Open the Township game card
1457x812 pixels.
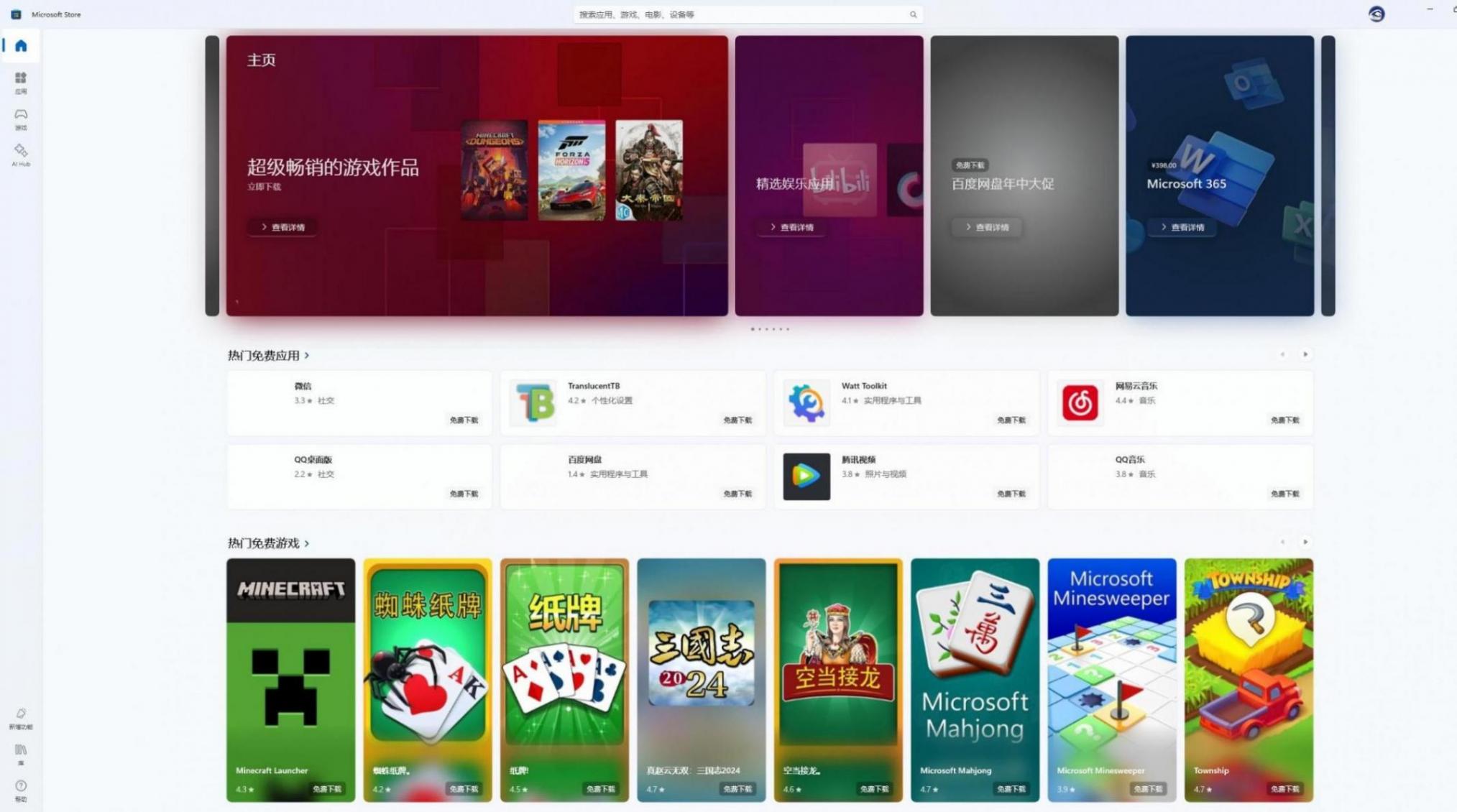coord(1249,680)
